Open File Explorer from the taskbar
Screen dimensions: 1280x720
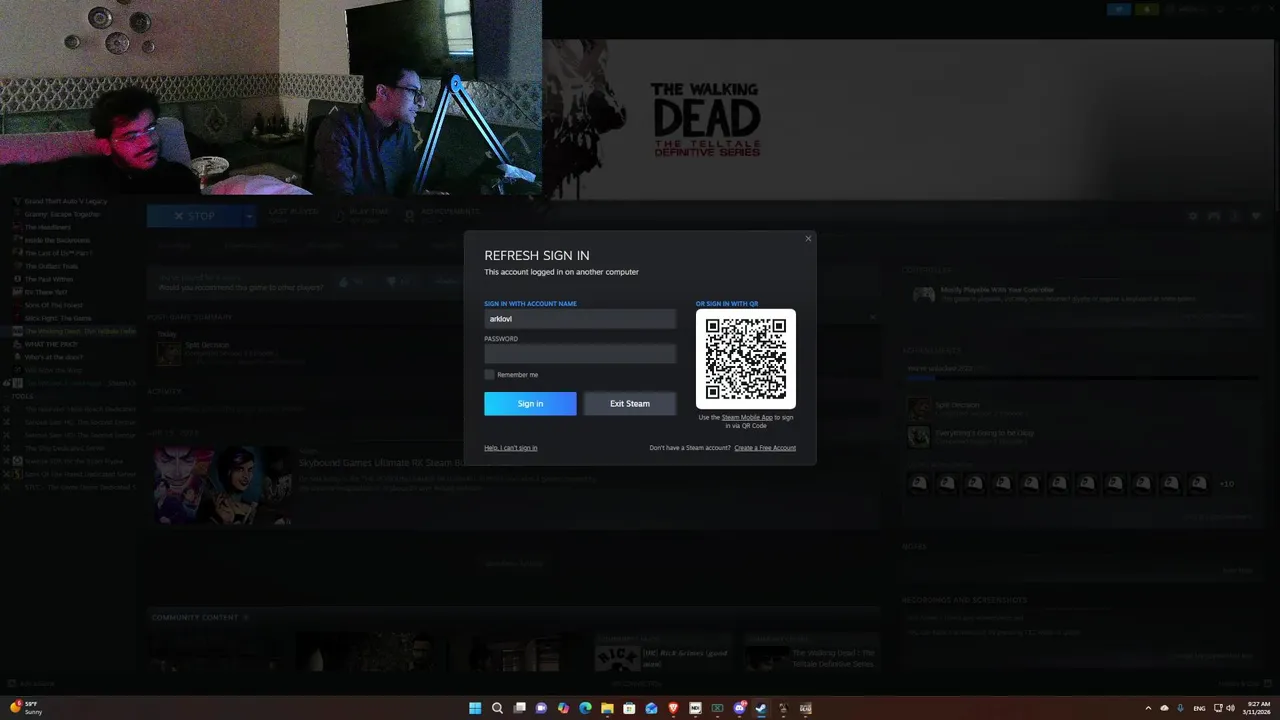pyautogui.click(x=607, y=708)
